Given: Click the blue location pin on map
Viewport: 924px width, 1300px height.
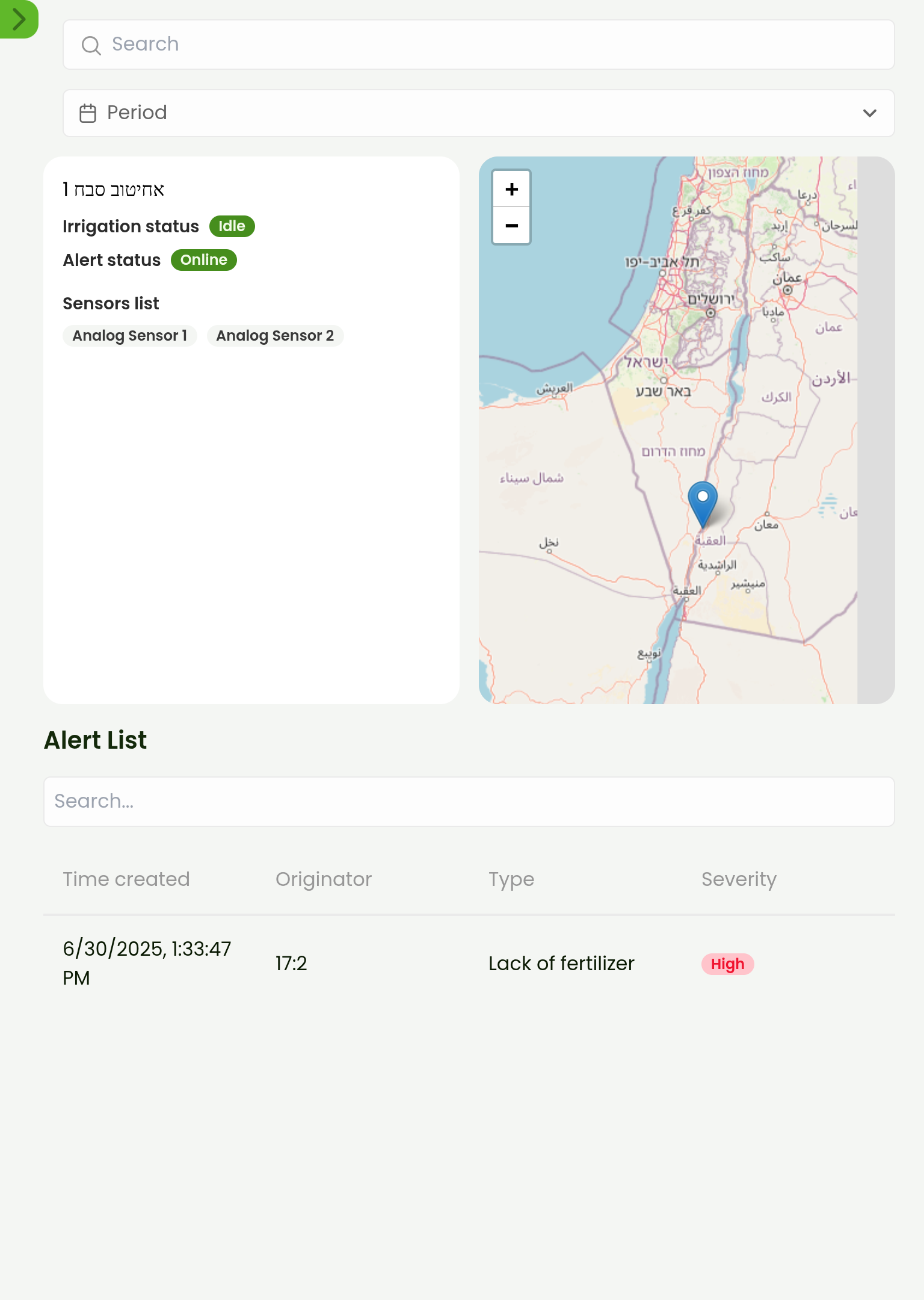Looking at the screenshot, I should coord(702,502).
